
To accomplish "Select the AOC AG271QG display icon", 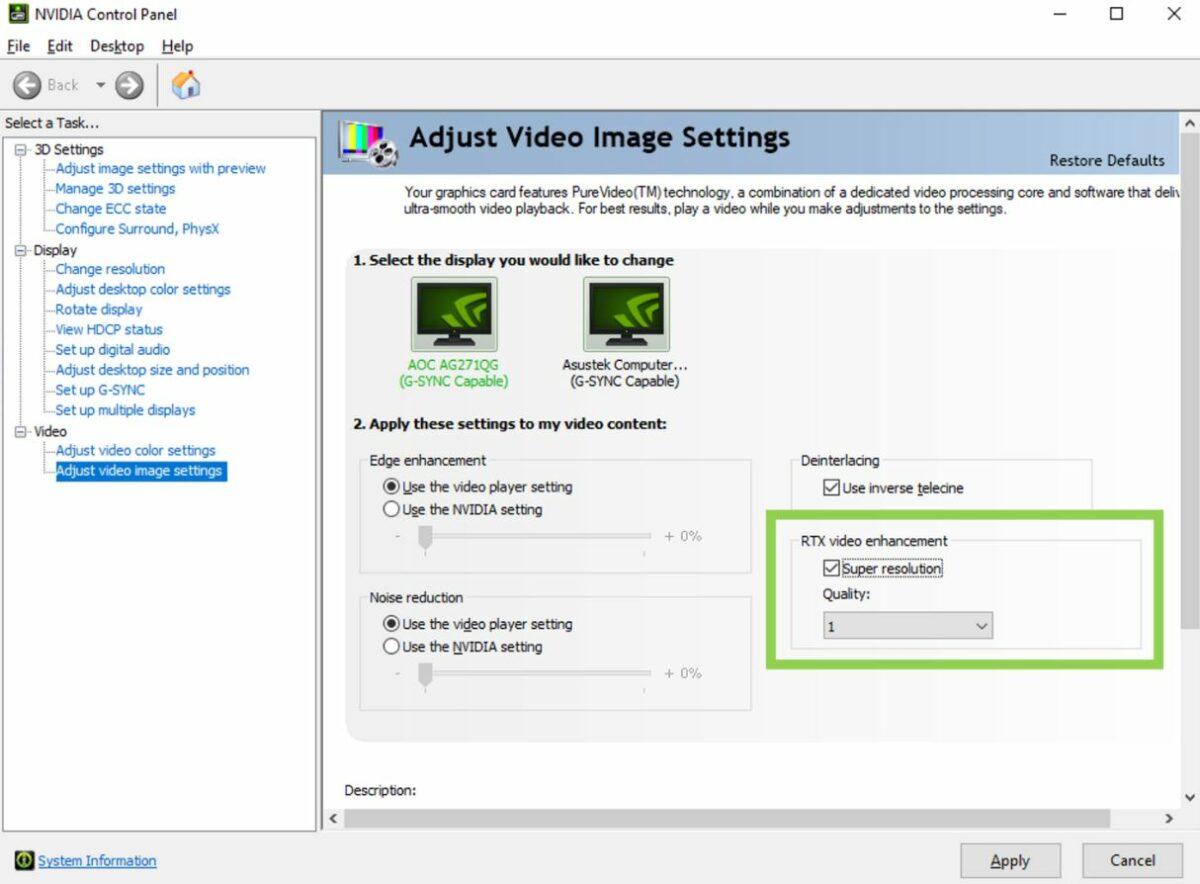I will click(x=454, y=314).
